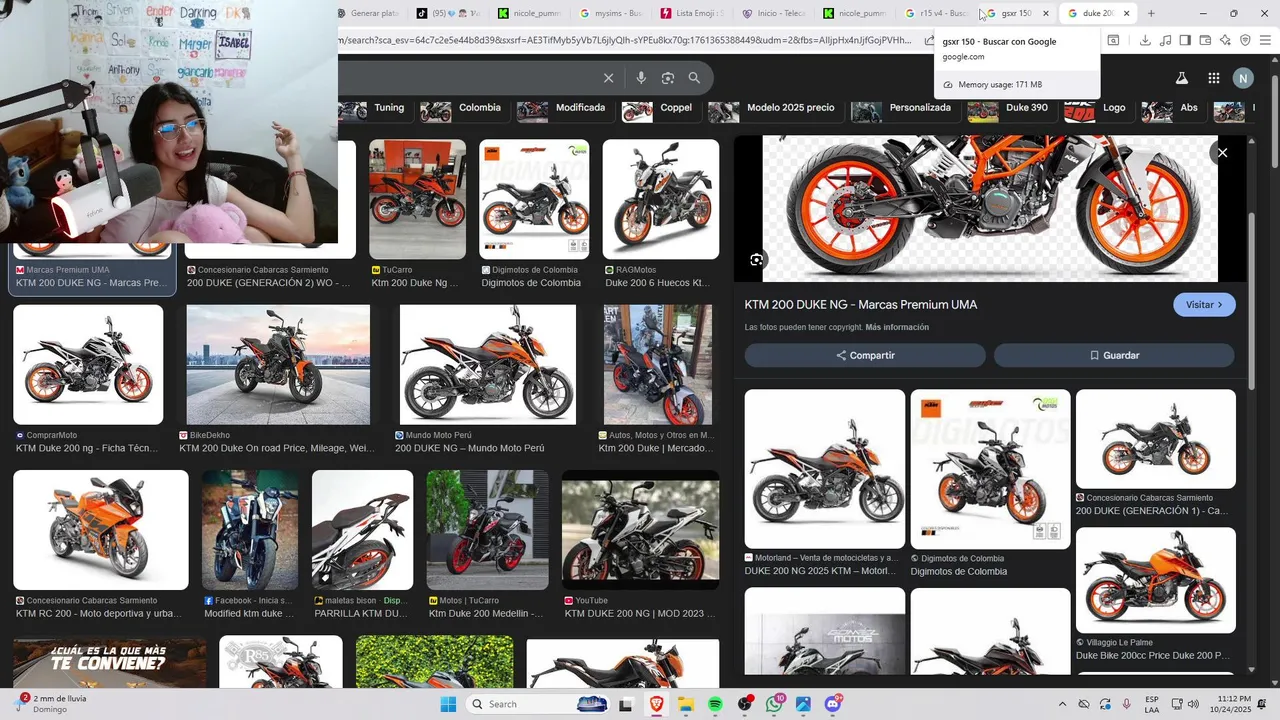Switch to Inicio - Teleca tab
Screen dimensions: 1280x720
pos(775,13)
